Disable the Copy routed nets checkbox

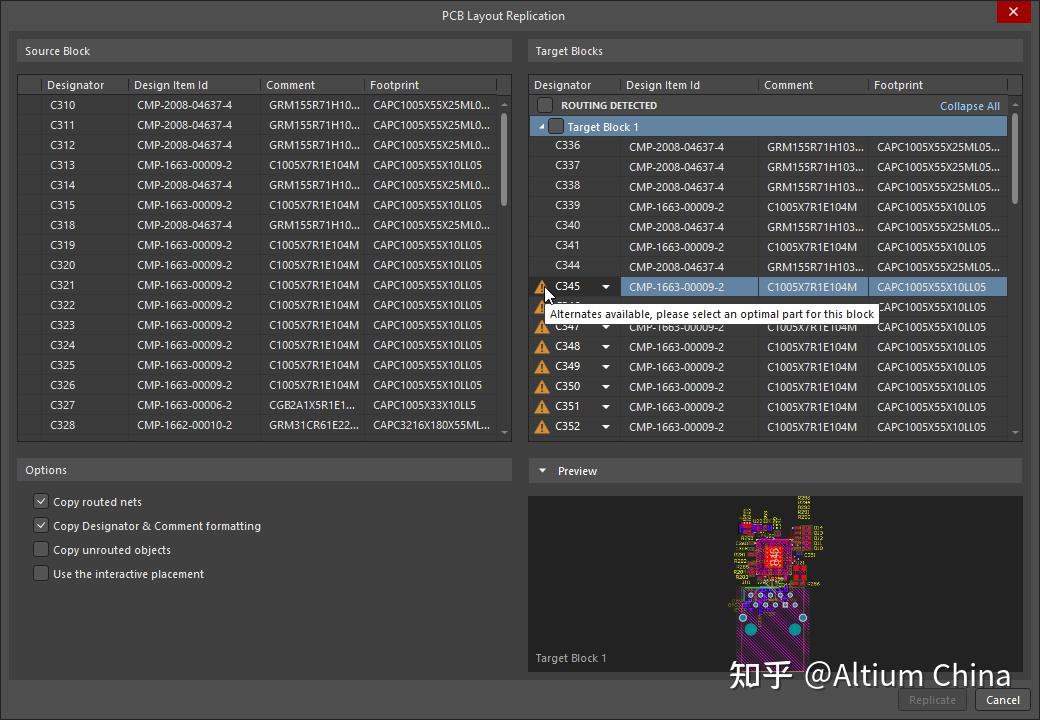(x=41, y=501)
